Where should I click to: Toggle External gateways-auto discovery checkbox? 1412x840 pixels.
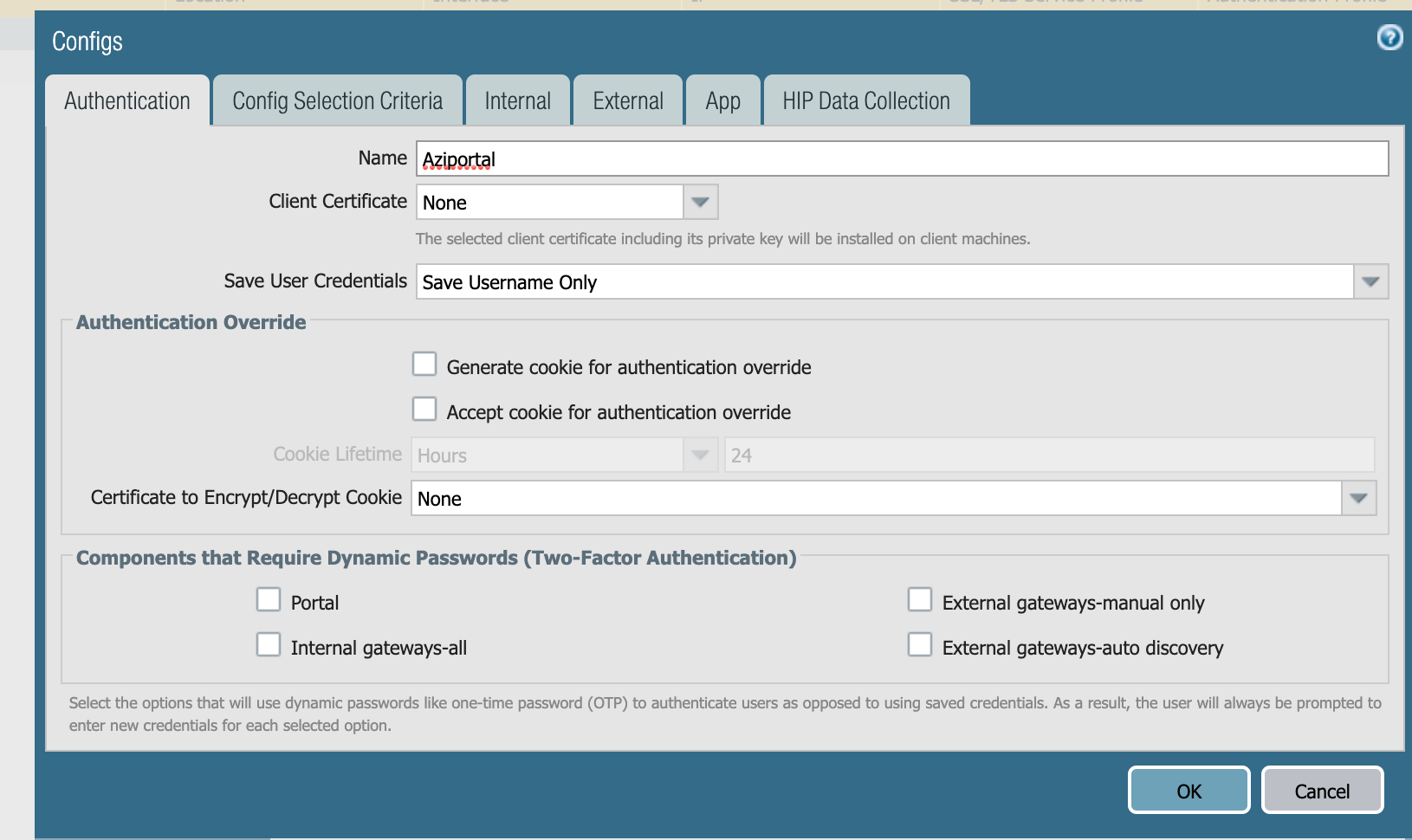[x=920, y=645]
